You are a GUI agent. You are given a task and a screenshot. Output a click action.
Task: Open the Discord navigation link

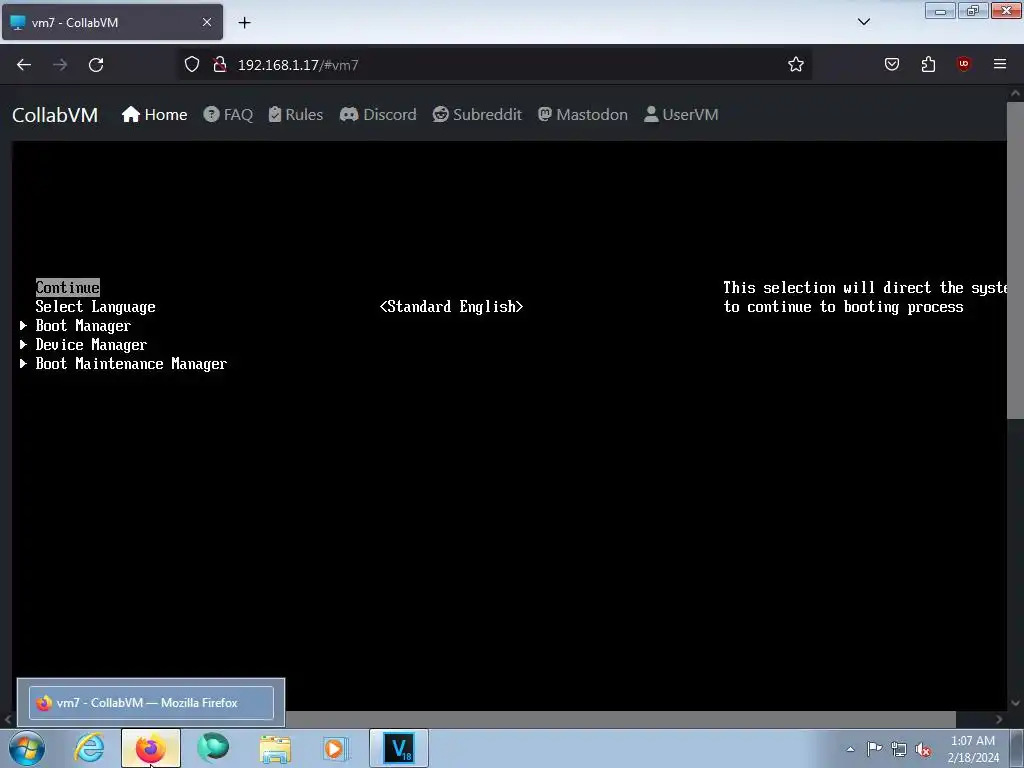pyautogui.click(x=378, y=115)
